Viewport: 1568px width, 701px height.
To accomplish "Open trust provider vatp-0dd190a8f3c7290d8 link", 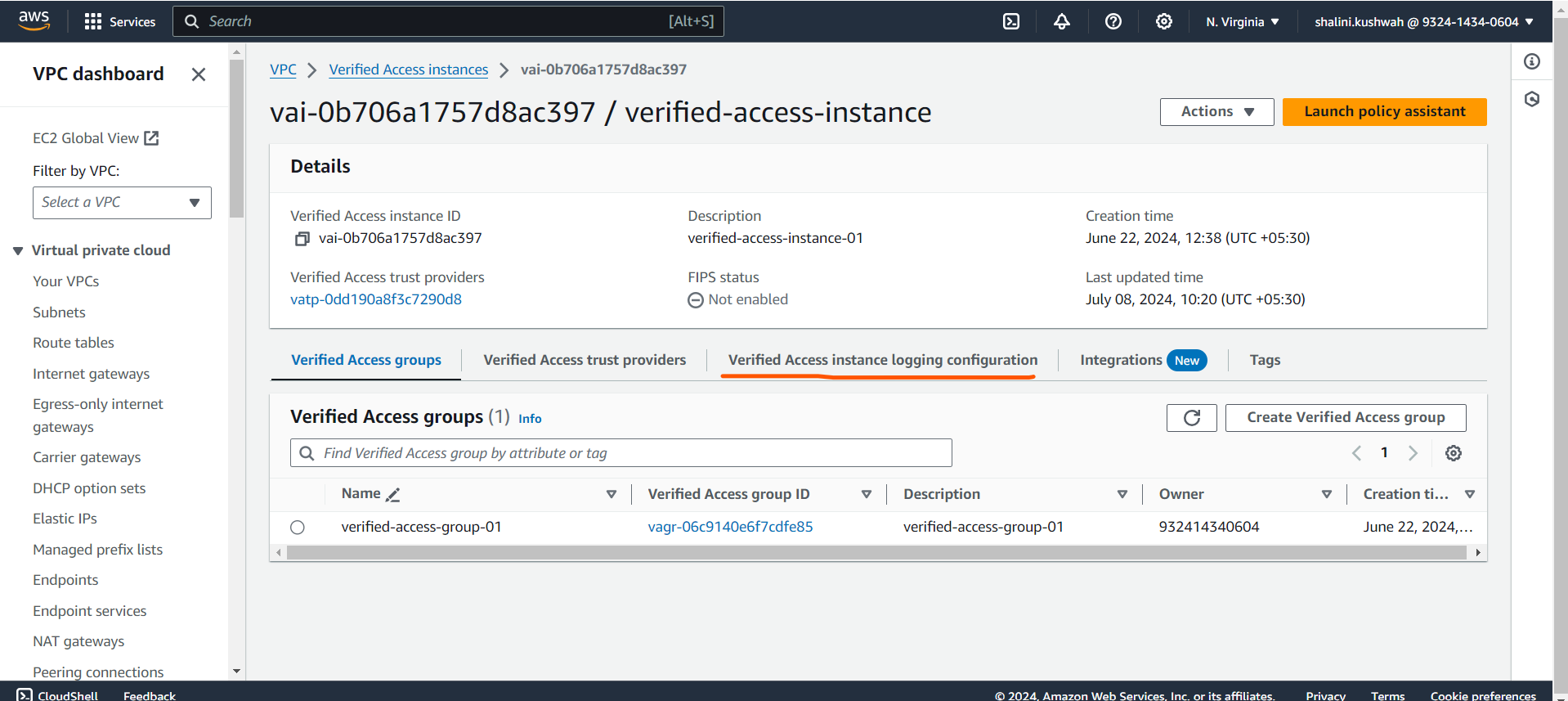I will coord(376,300).
